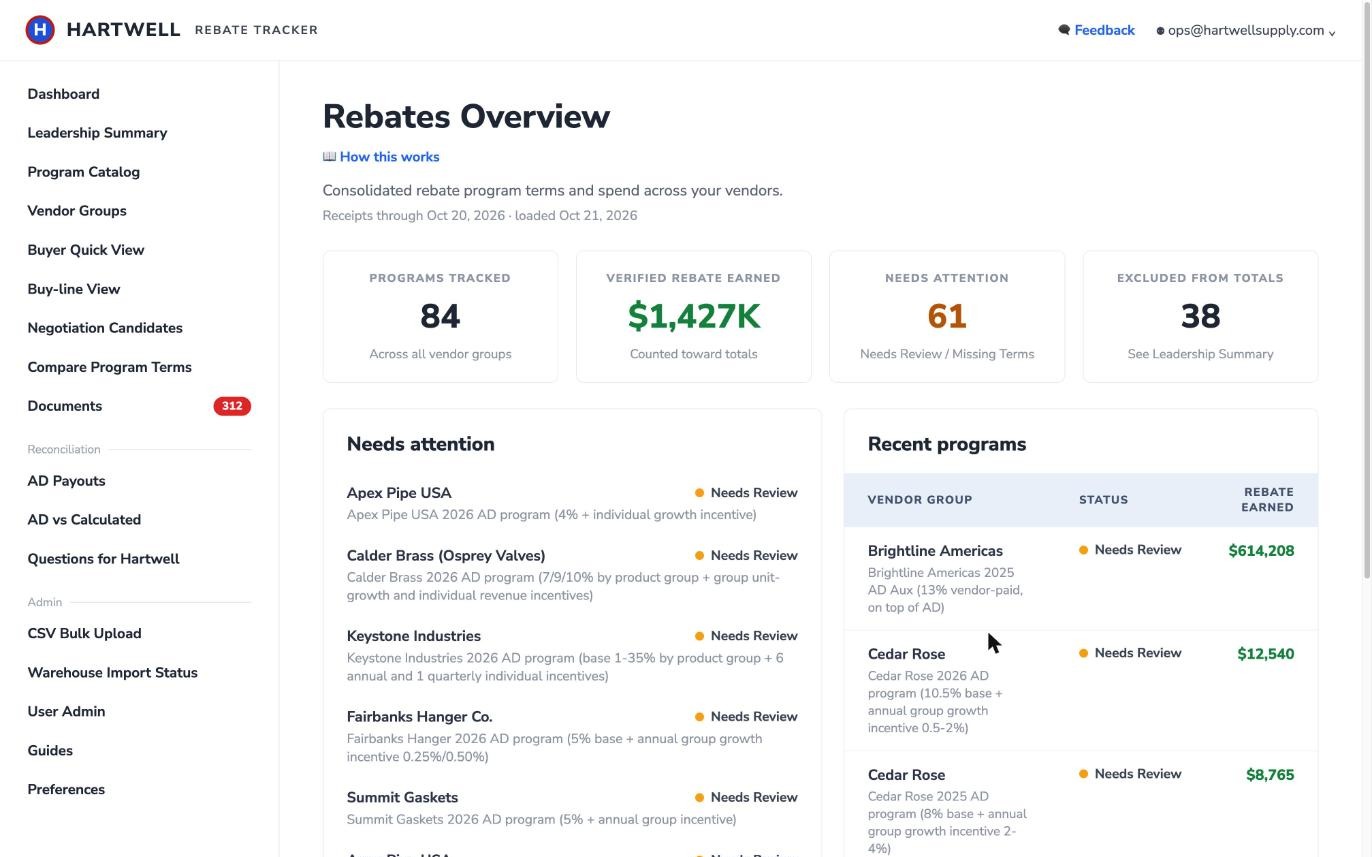
Task: Click the Verified Rebate Earned $1,427K card
Action: click(694, 317)
